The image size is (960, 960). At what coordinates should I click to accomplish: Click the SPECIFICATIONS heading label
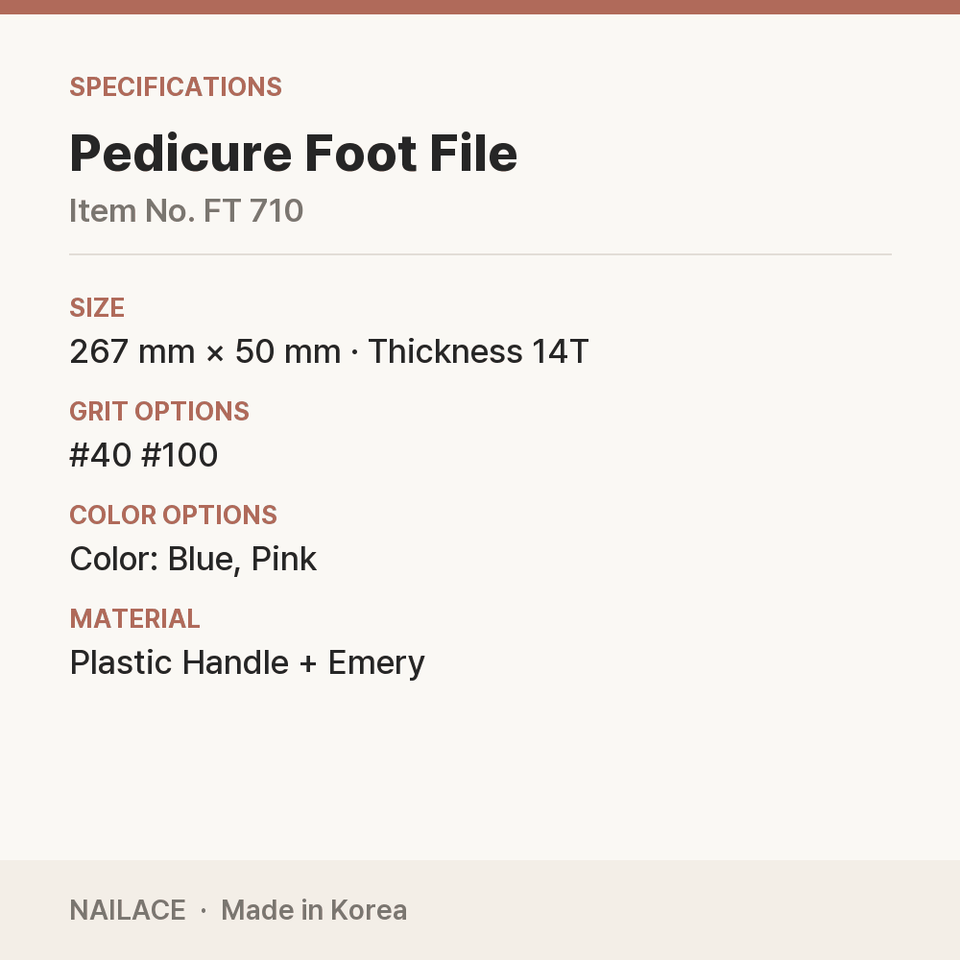tap(176, 87)
